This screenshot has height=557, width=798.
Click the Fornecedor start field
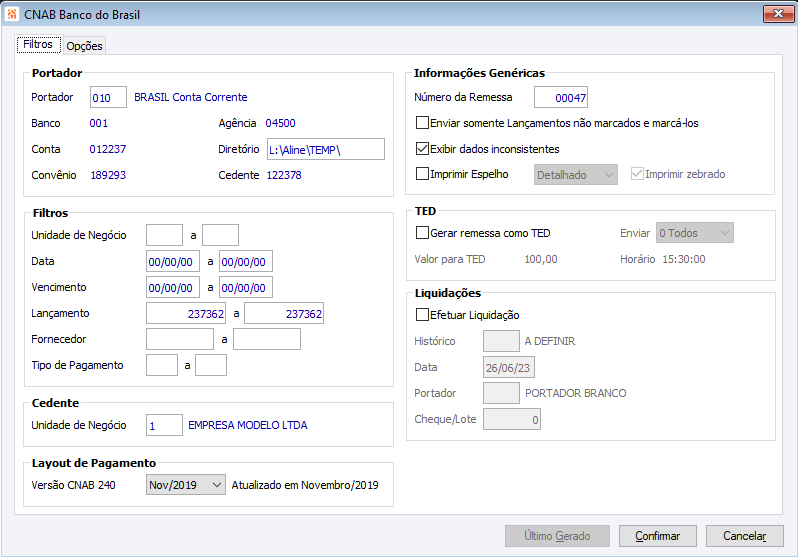(x=179, y=339)
